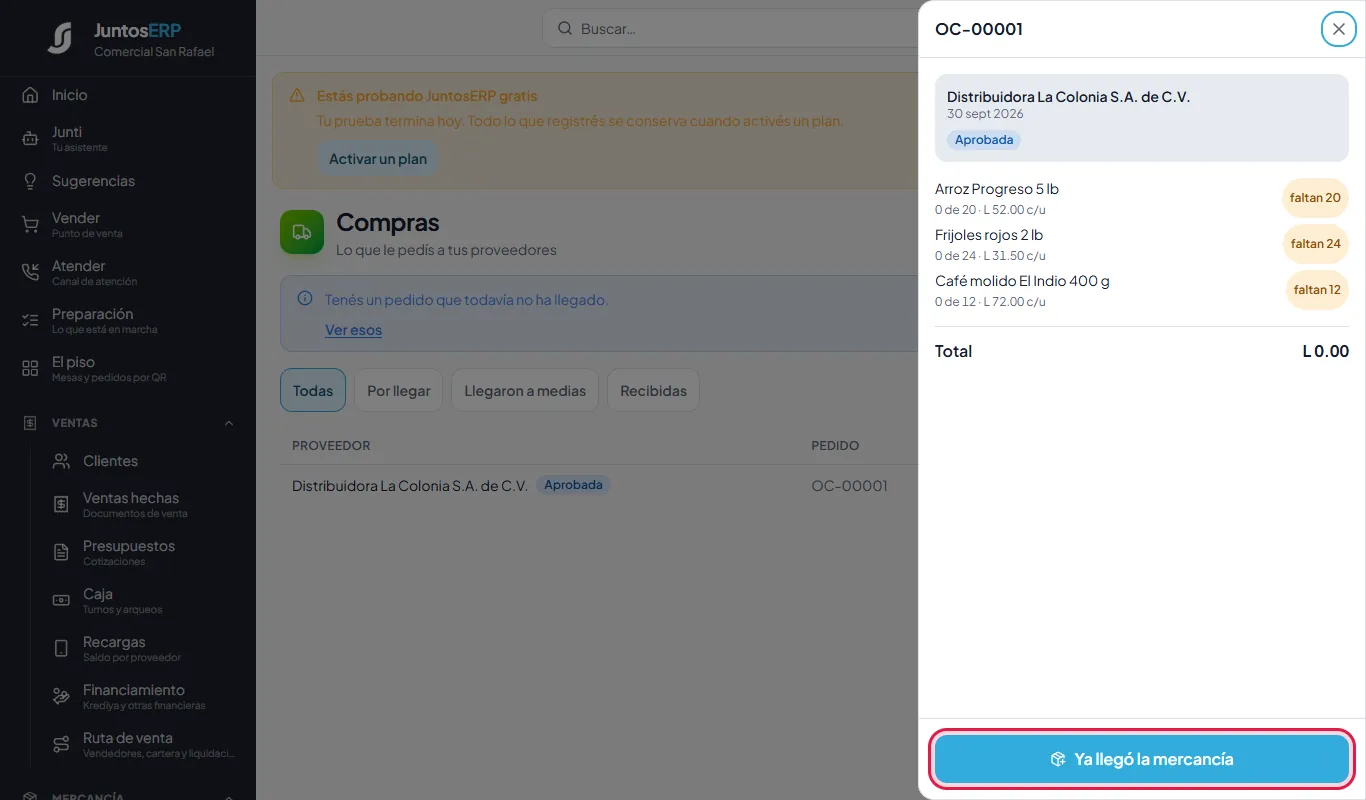Click the L 0.00 total amount
This screenshot has width=1366, height=800.
(x=1325, y=351)
